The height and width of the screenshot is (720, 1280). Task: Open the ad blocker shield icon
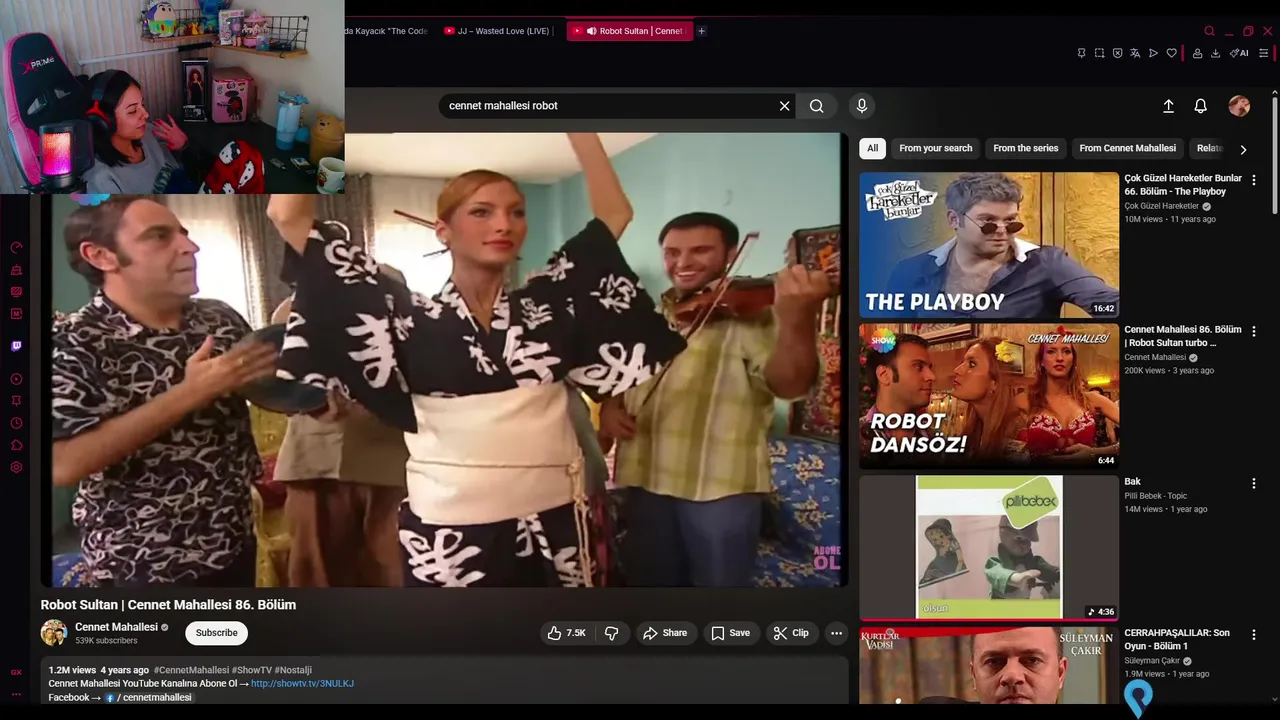[x=1117, y=53]
